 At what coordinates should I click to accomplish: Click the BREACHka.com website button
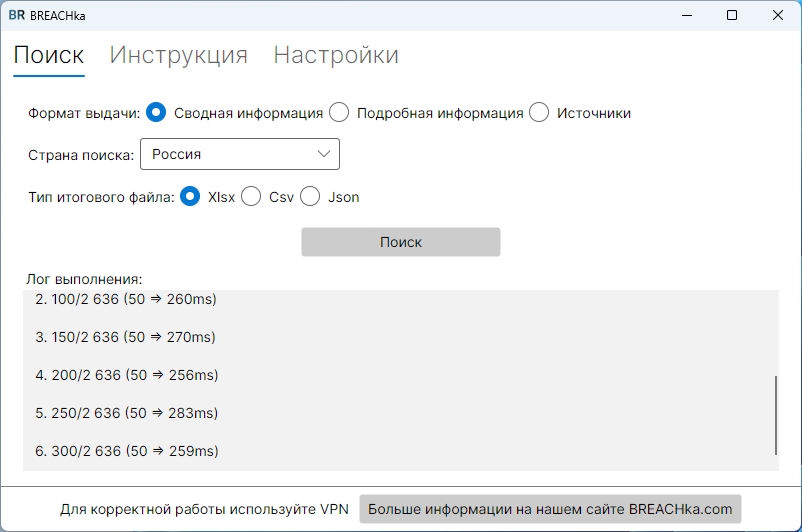550,509
